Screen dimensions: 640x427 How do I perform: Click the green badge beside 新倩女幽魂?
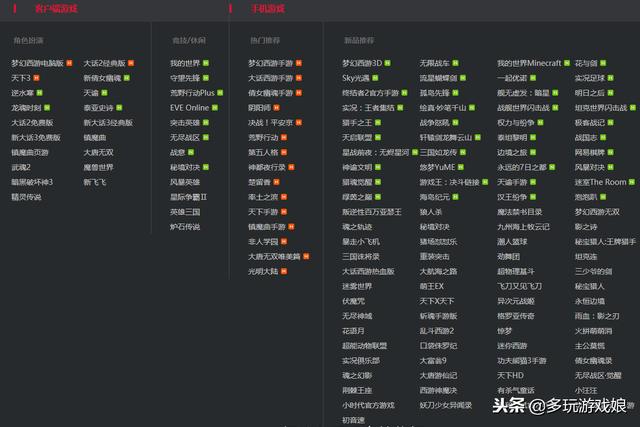127,78
